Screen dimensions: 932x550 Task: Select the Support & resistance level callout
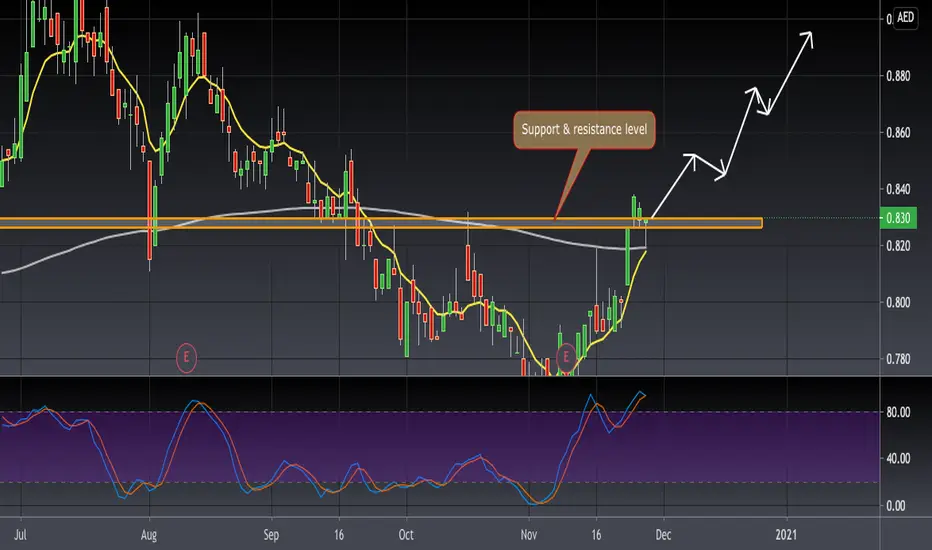[584, 129]
